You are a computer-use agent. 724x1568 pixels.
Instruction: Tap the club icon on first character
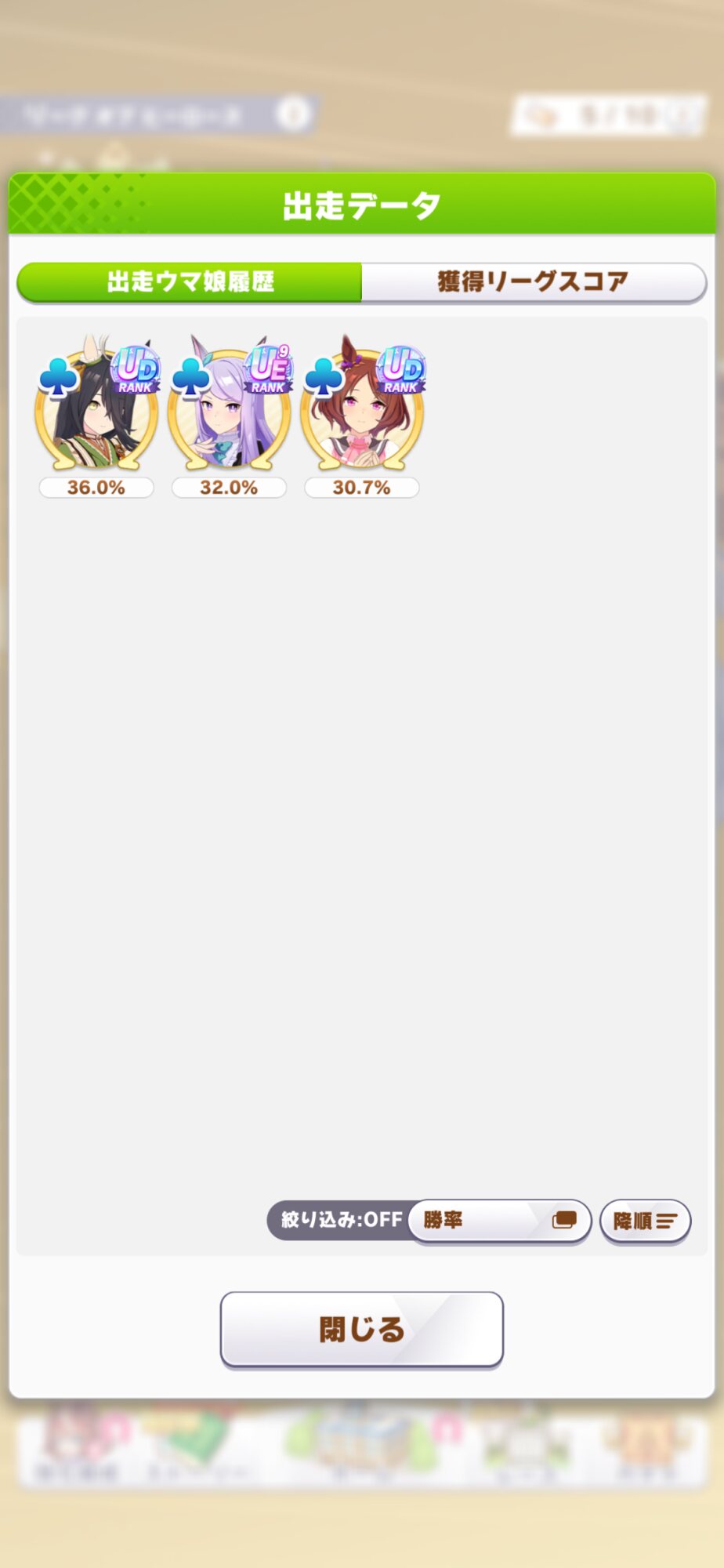pyautogui.click(x=58, y=378)
